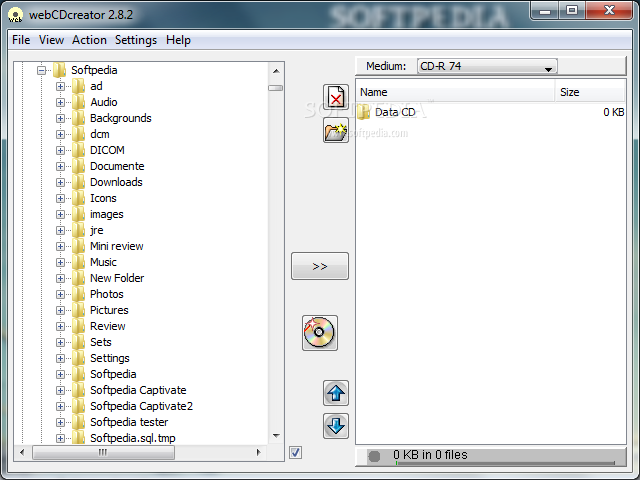Click the disc capacity progress bar
Viewport: 640px width, 480px height.
click(505, 463)
